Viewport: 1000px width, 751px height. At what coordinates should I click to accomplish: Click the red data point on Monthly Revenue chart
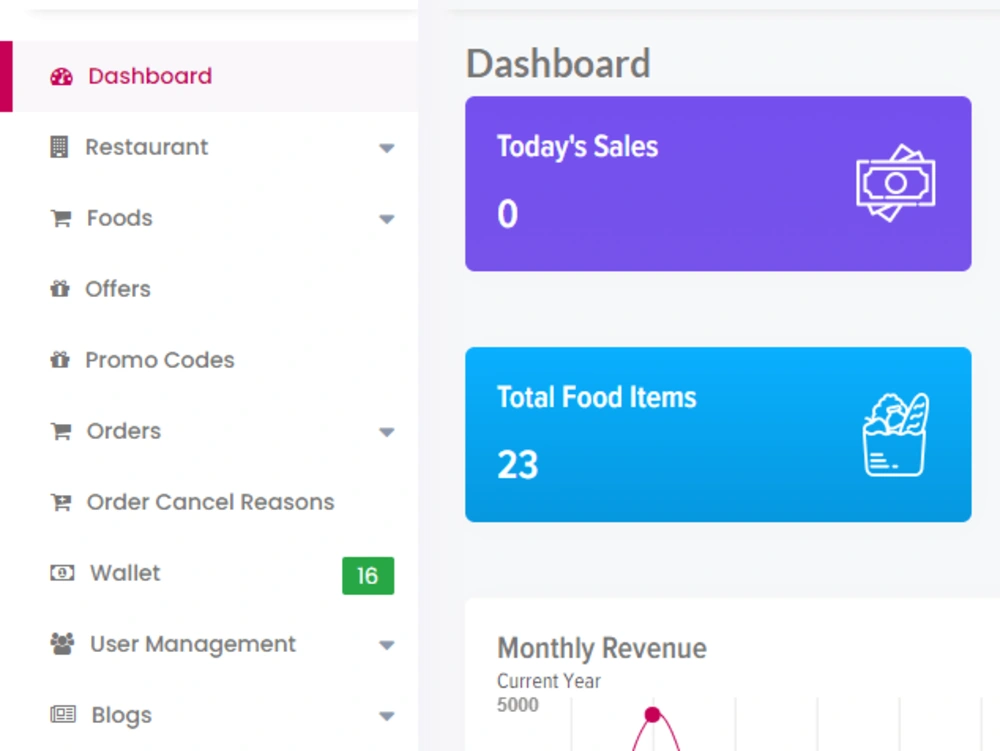coord(652,715)
